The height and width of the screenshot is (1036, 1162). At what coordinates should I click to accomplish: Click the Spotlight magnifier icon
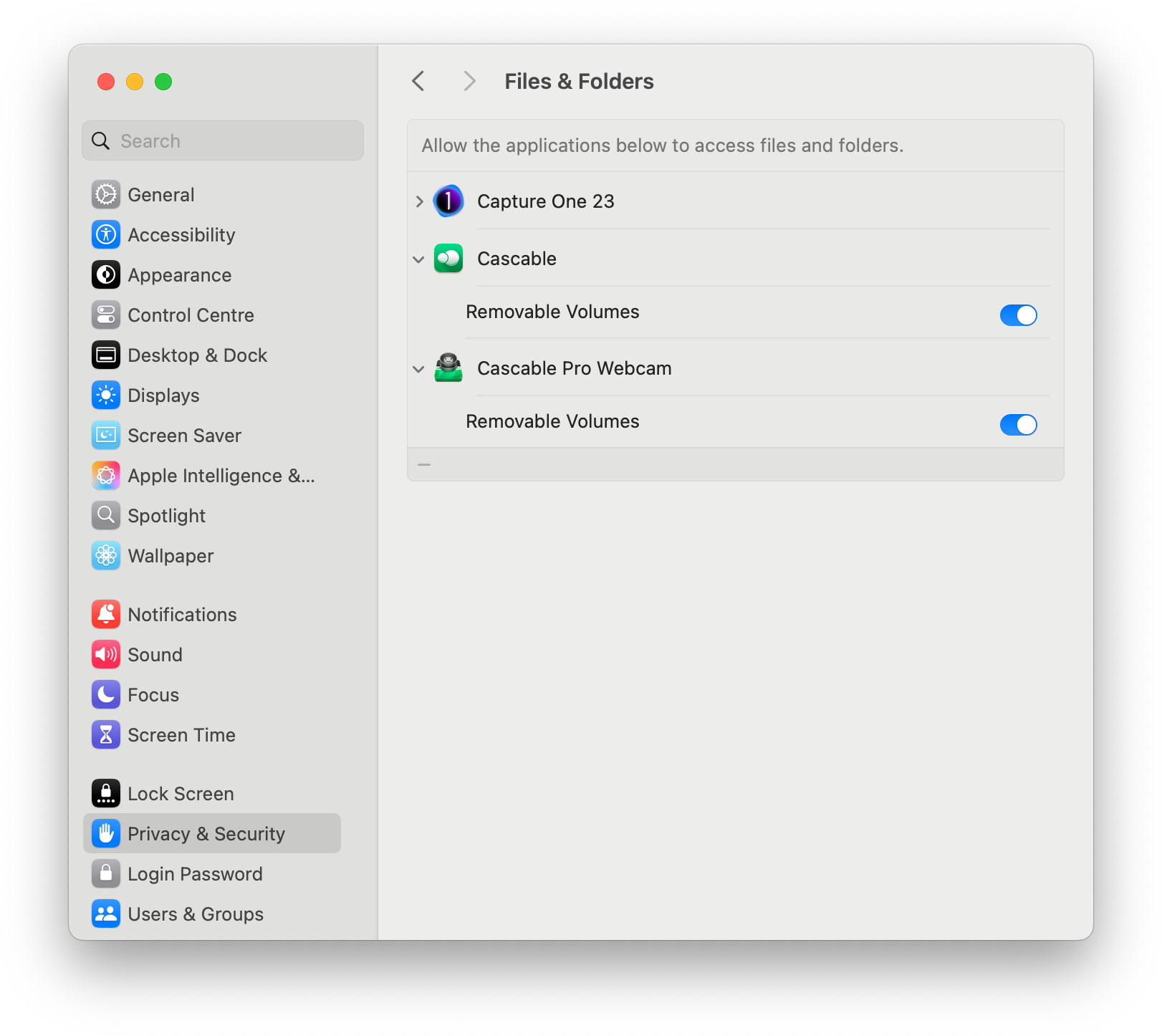(106, 516)
